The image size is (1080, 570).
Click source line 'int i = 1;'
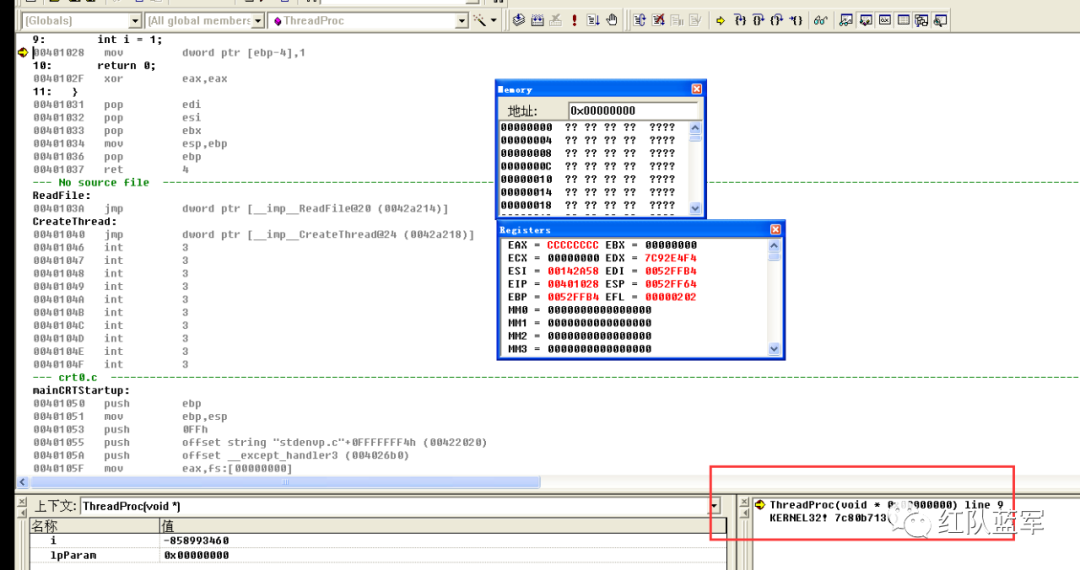129,39
